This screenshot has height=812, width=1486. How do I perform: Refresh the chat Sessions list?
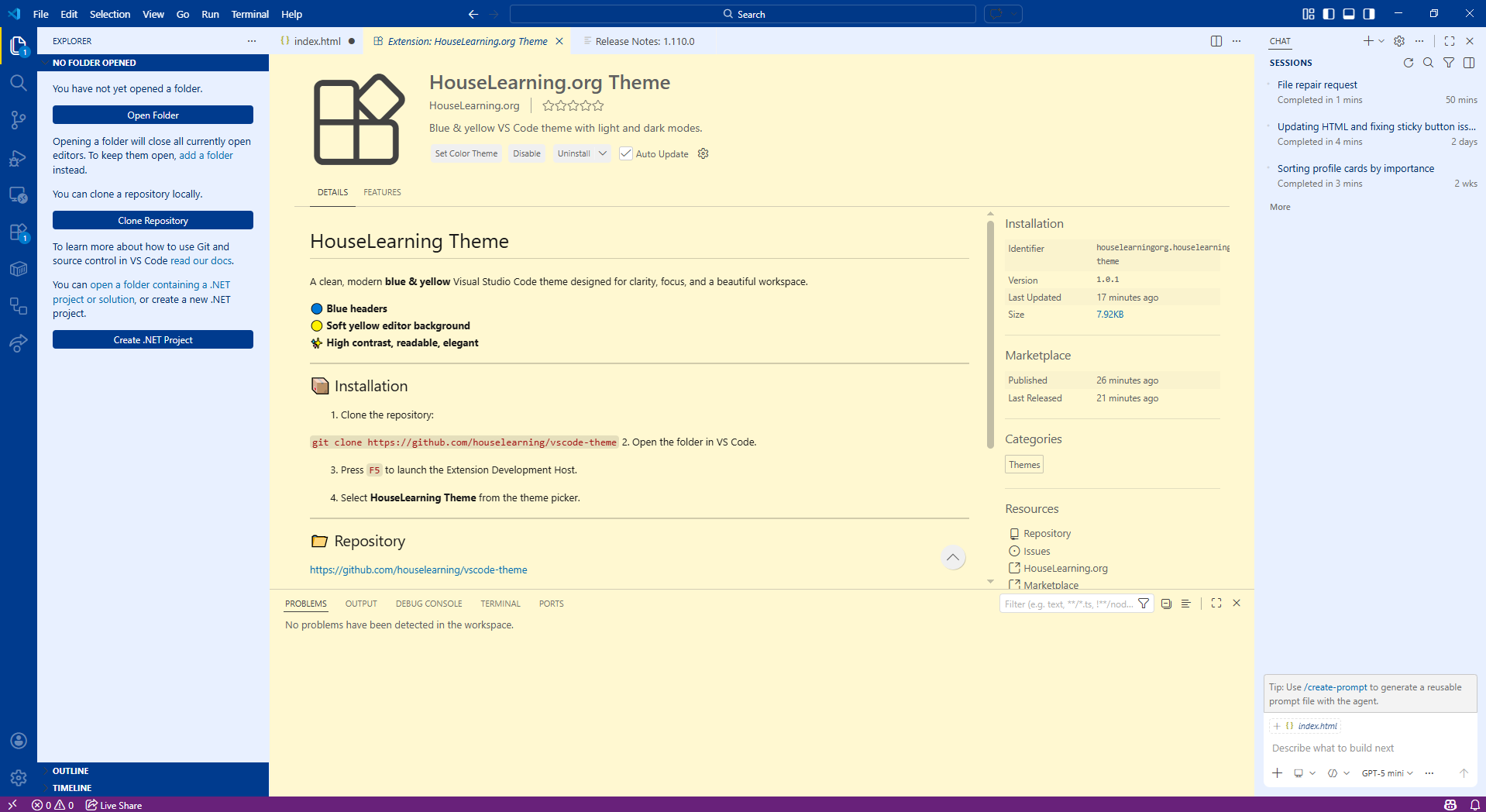point(1409,63)
